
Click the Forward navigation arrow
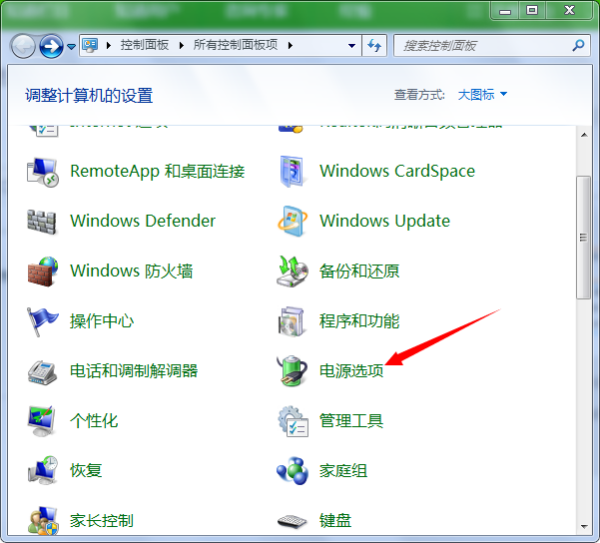[x=51, y=46]
